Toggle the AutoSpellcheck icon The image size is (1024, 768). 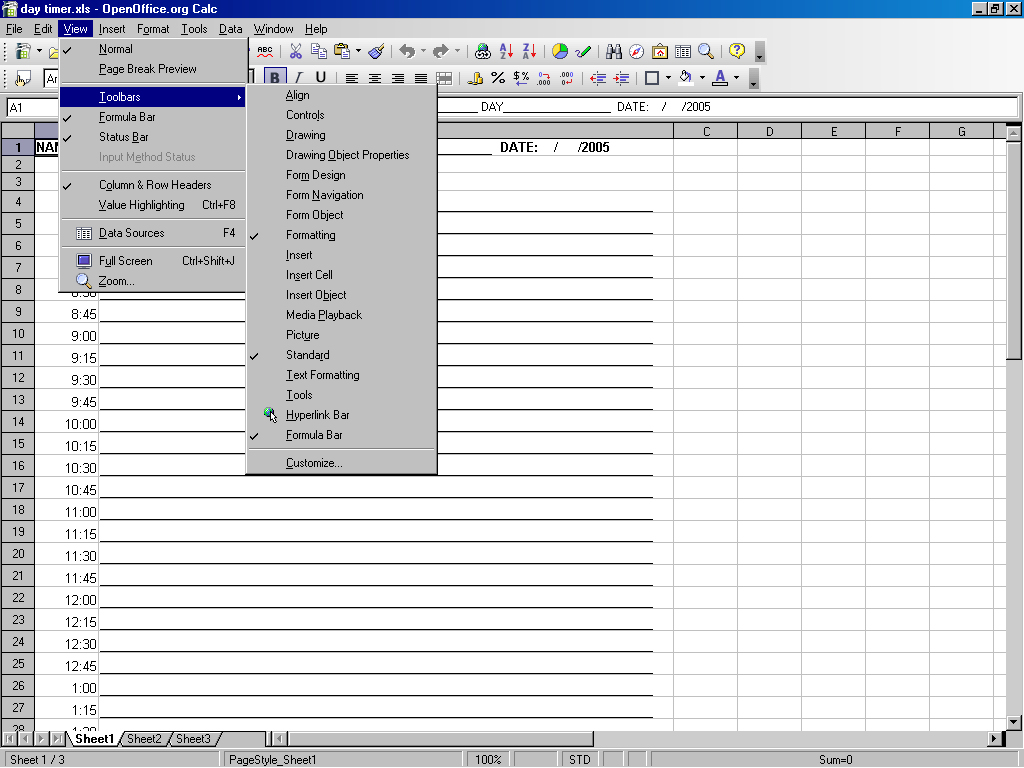pos(264,52)
